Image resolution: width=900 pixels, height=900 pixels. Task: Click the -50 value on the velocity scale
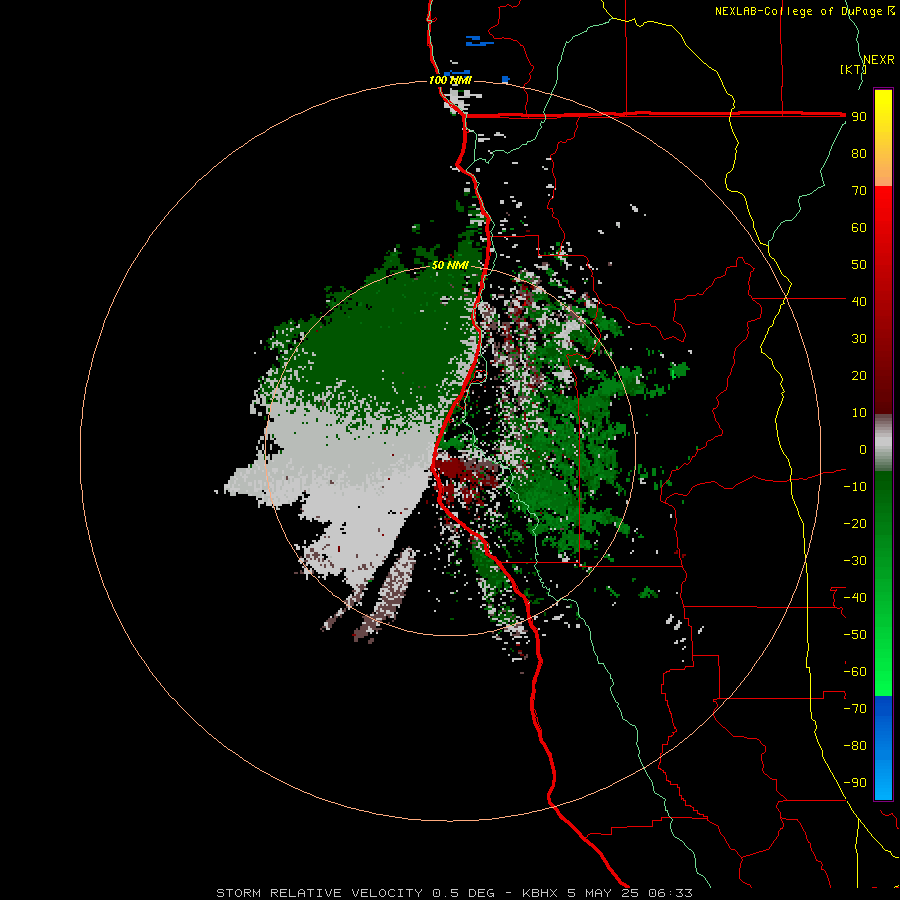(x=855, y=635)
